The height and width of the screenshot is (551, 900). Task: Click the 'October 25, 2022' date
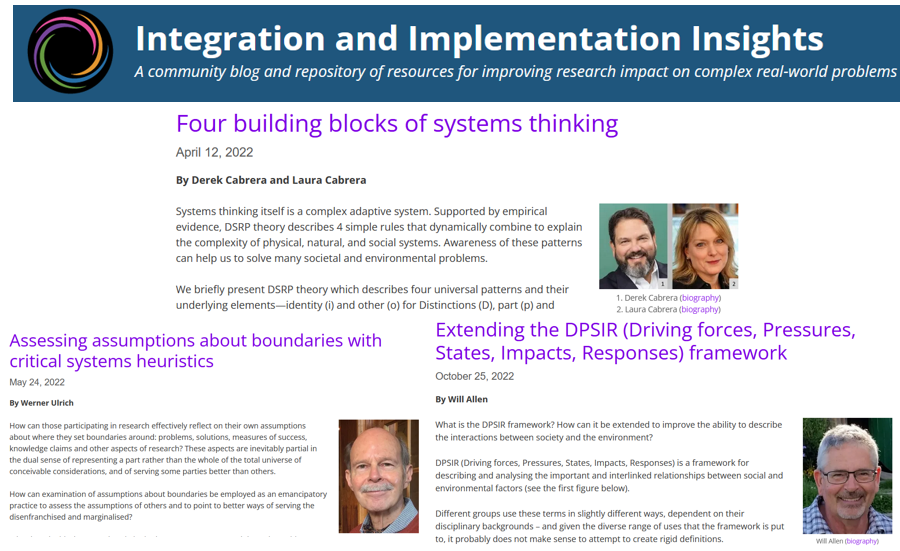click(x=474, y=377)
